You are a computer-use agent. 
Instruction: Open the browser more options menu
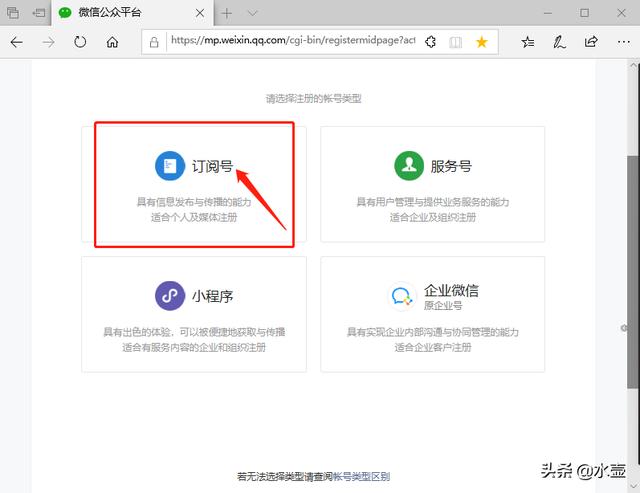coord(623,42)
